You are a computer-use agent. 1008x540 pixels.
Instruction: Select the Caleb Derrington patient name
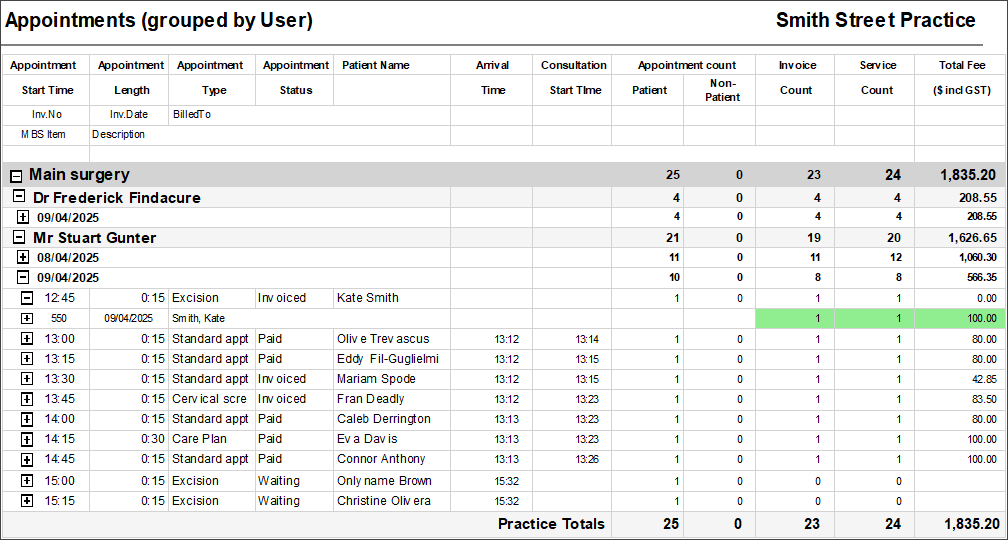tap(384, 419)
